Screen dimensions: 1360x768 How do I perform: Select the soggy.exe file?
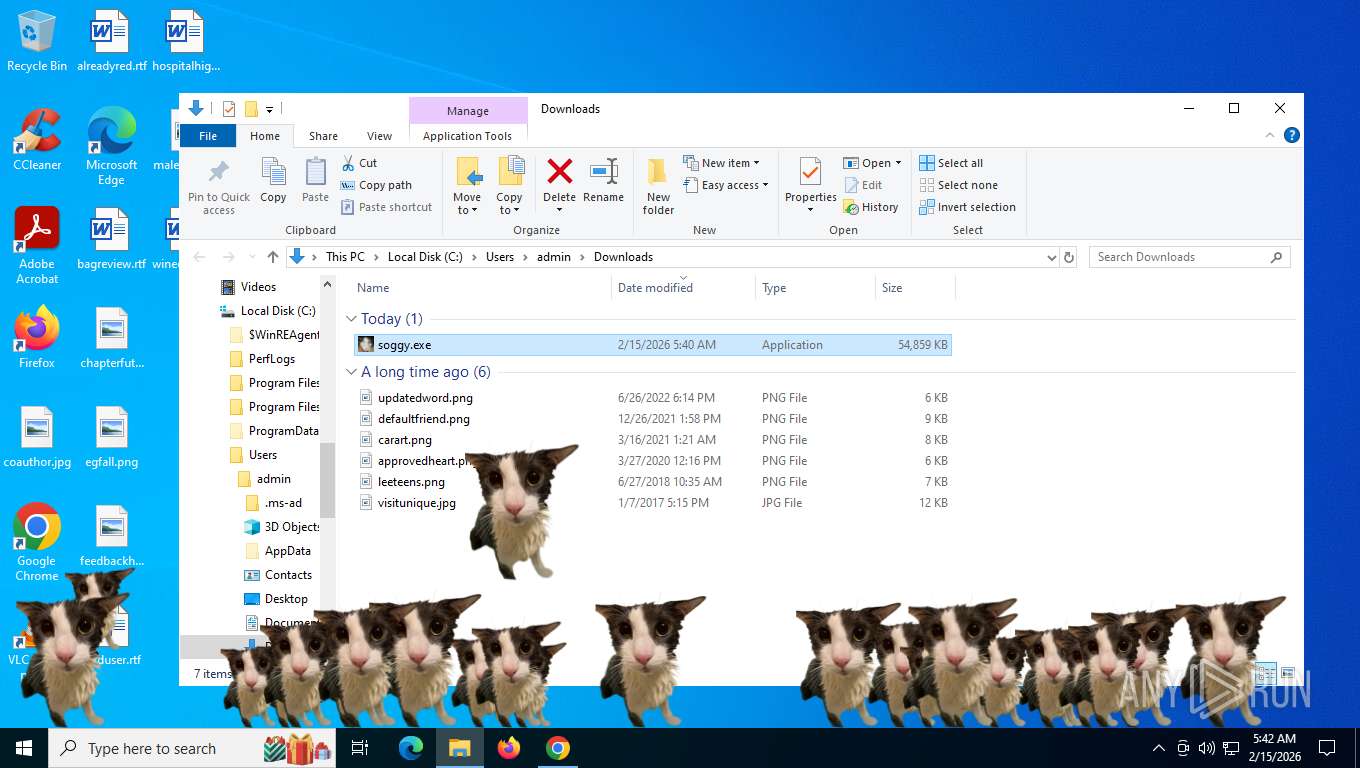pyautogui.click(x=653, y=345)
